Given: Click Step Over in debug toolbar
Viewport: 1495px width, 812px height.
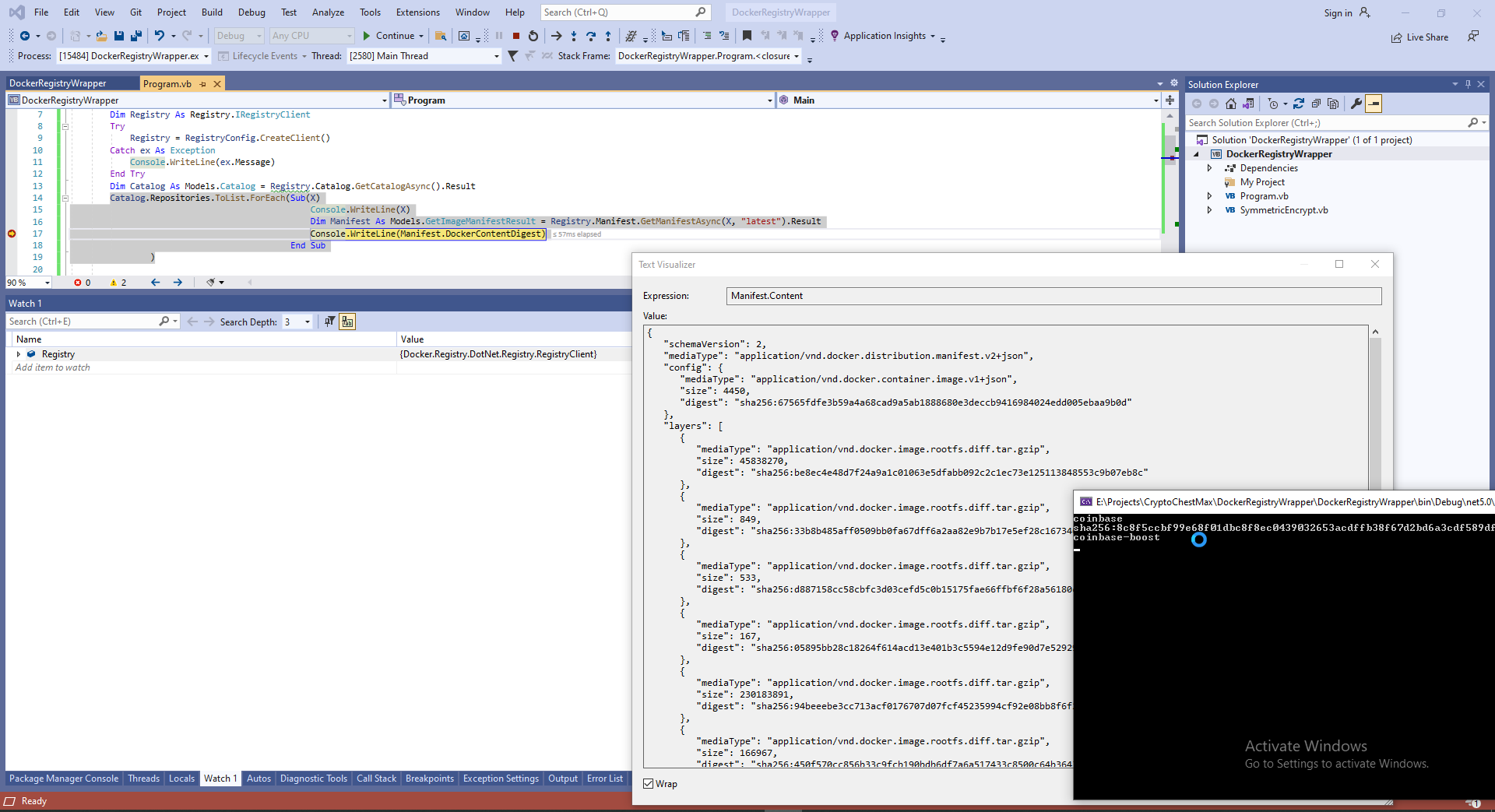Looking at the screenshot, I should click(x=591, y=36).
